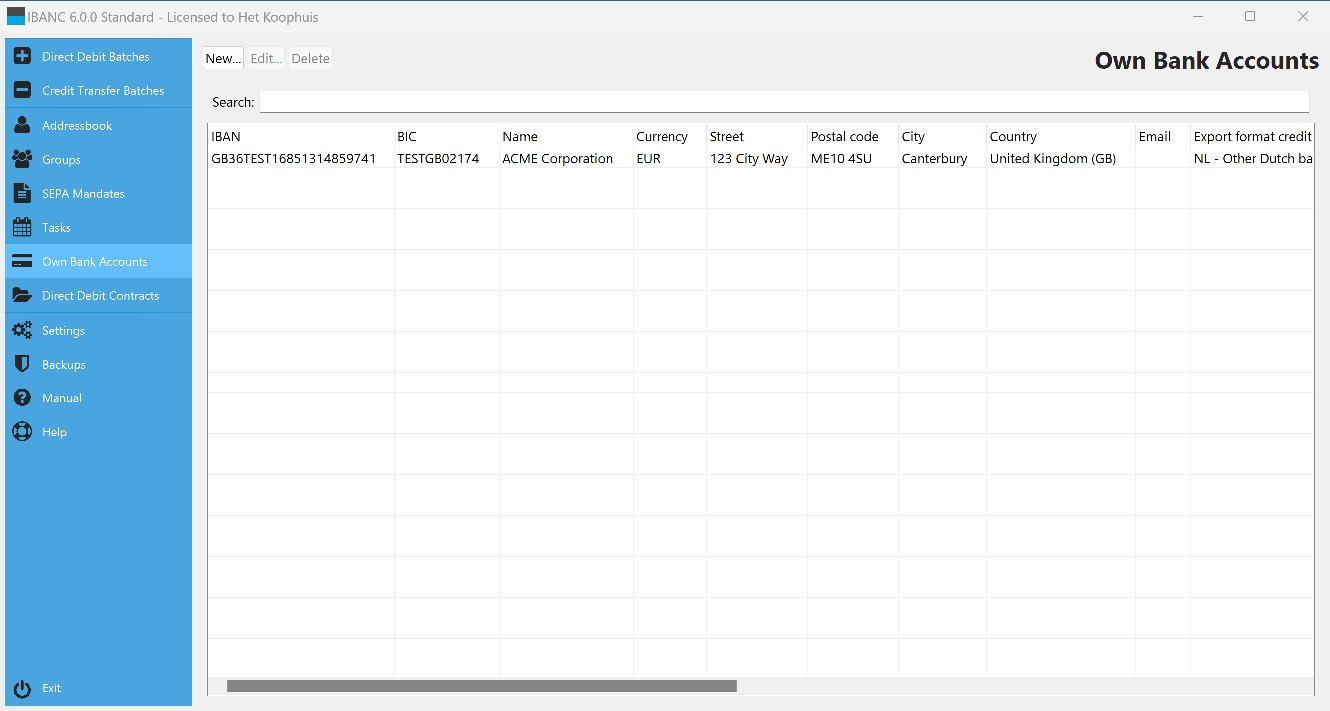Click the Tasks calendar icon
This screenshot has height=711, width=1330.
22,228
